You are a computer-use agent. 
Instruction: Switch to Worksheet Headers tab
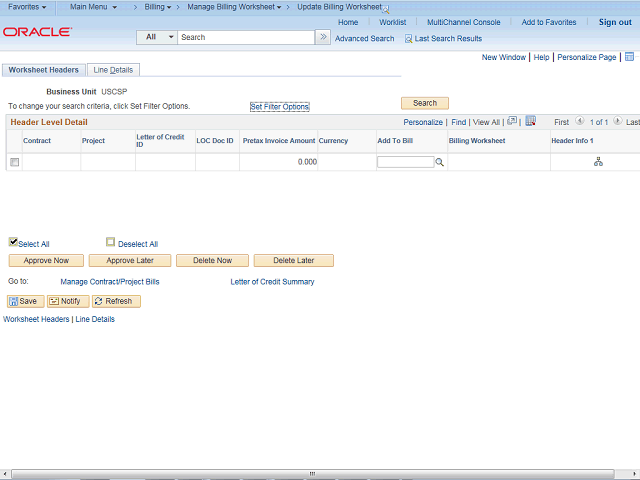[x=44, y=70]
